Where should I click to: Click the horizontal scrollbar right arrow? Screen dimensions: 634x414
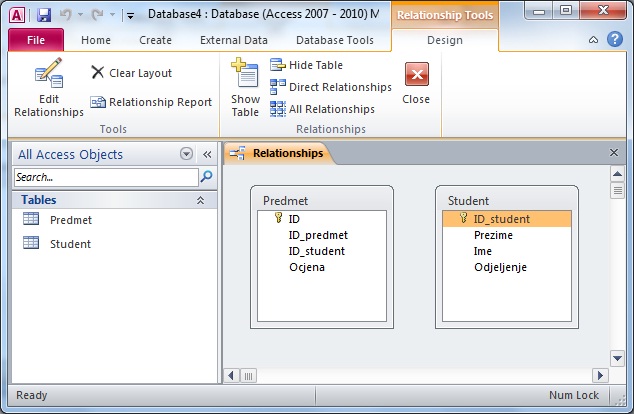click(x=600, y=376)
